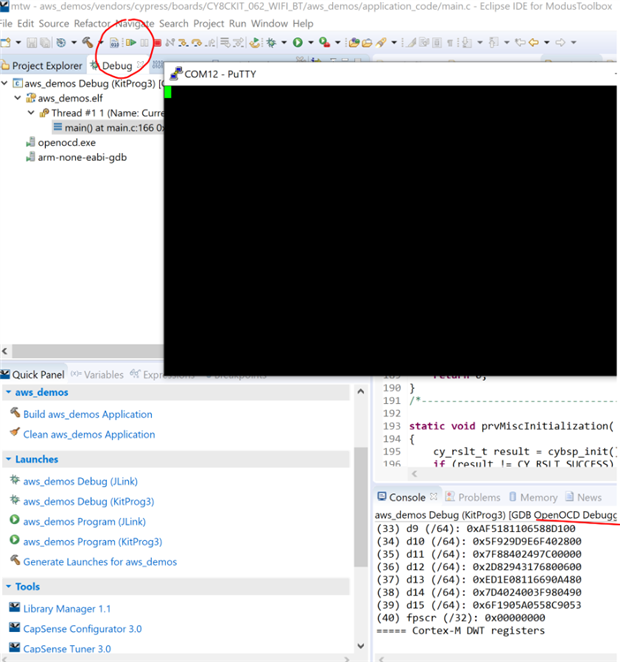This screenshot has width=620, height=662.
Task: Click the CapSense Configurator 3.0 icon
Action: click(14, 628)
